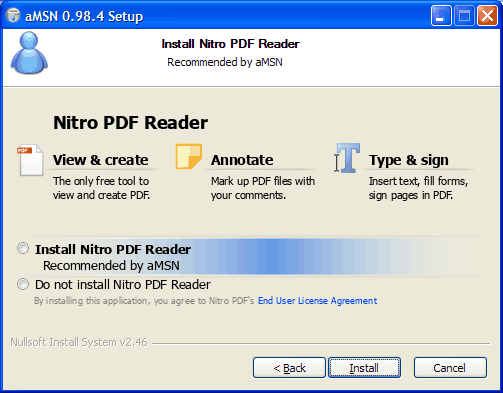This screenshot has height=393, width=503.
Task: Close the aMSN 0.98.4 Setup window
Action: [x=487, y=15]
